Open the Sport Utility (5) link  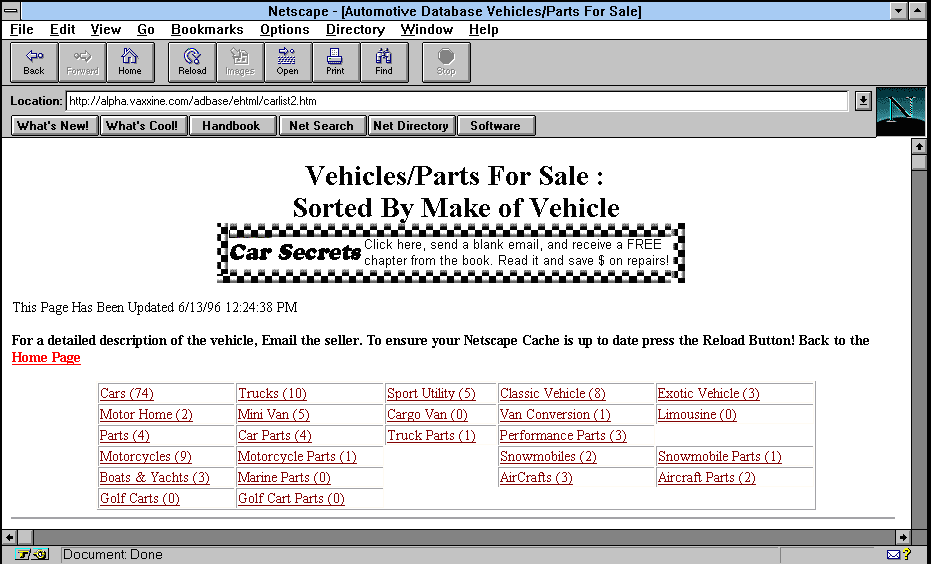(431, 394)
